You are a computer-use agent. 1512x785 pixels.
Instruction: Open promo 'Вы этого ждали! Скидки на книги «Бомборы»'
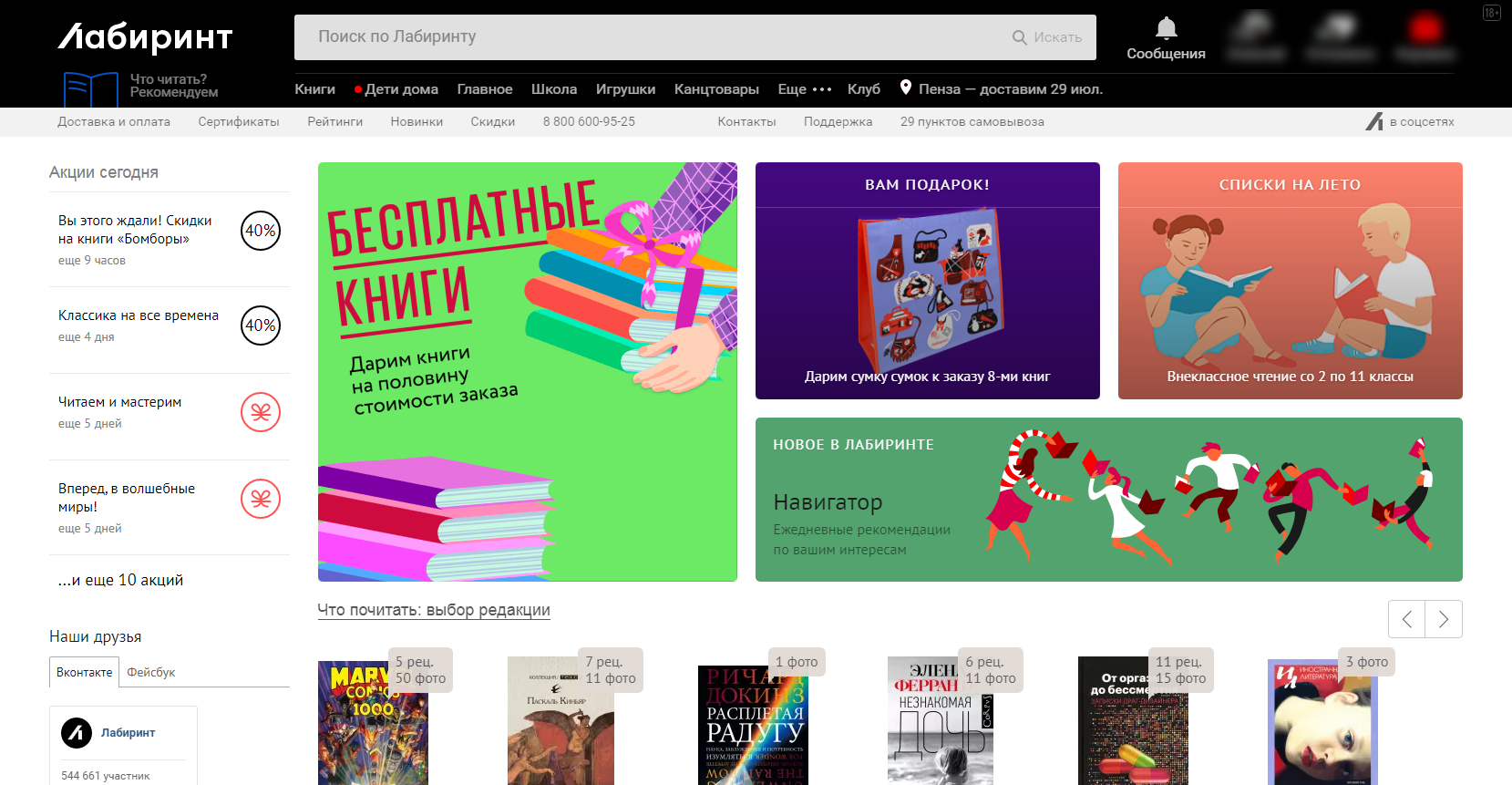pyautogui.click(x=135, y=230)
